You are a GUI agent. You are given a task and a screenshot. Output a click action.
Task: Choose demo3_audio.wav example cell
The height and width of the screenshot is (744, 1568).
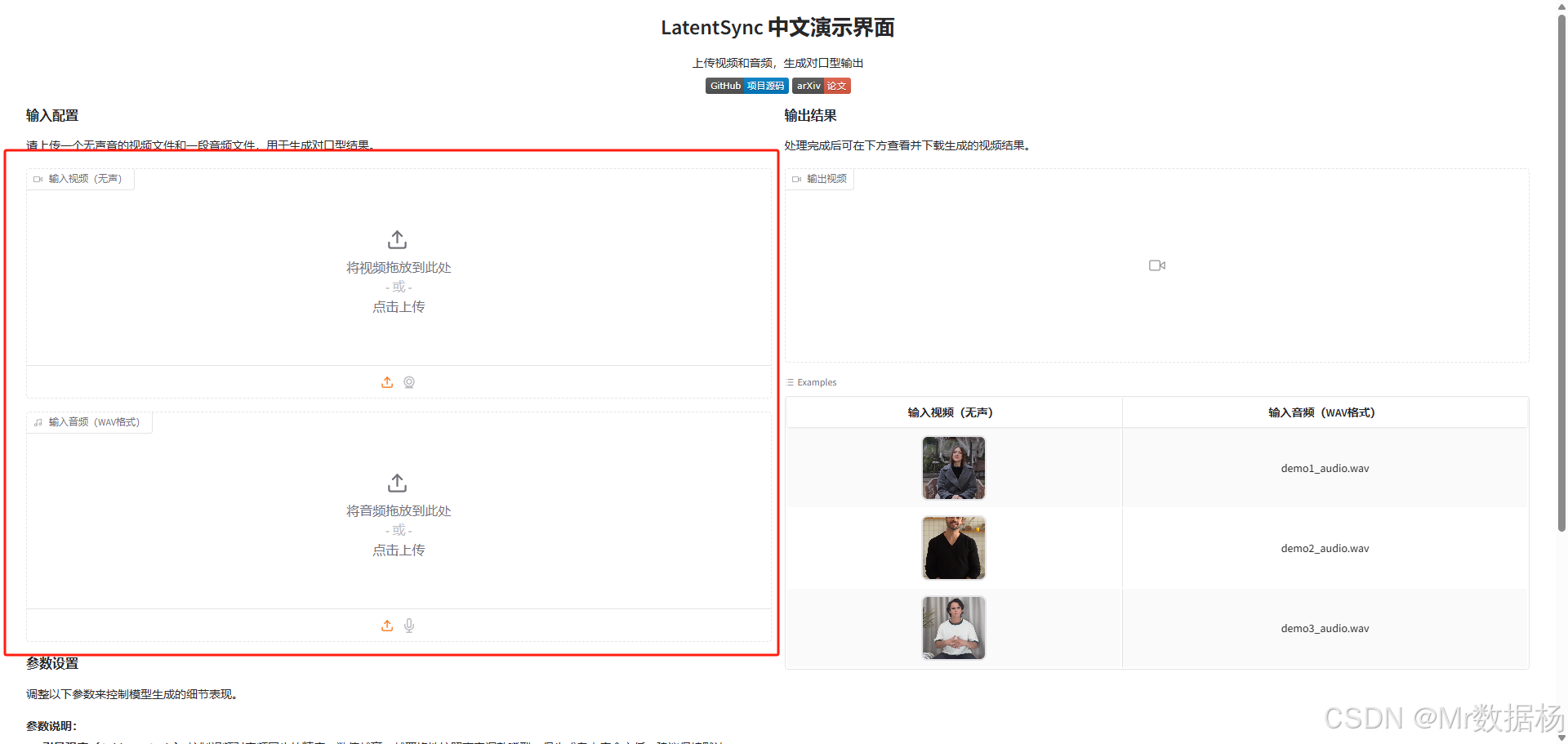click(x=1325, y=629)
